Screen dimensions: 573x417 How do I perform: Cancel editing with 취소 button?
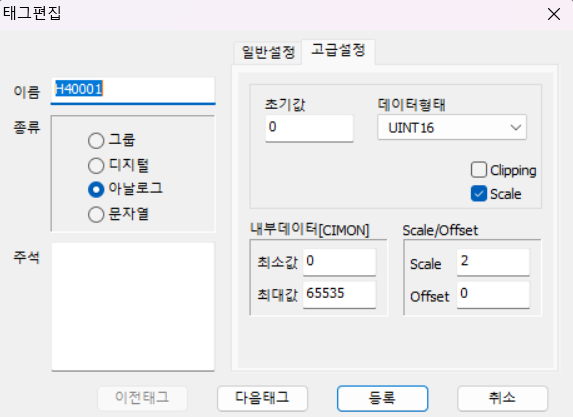[x=502, y=398]
